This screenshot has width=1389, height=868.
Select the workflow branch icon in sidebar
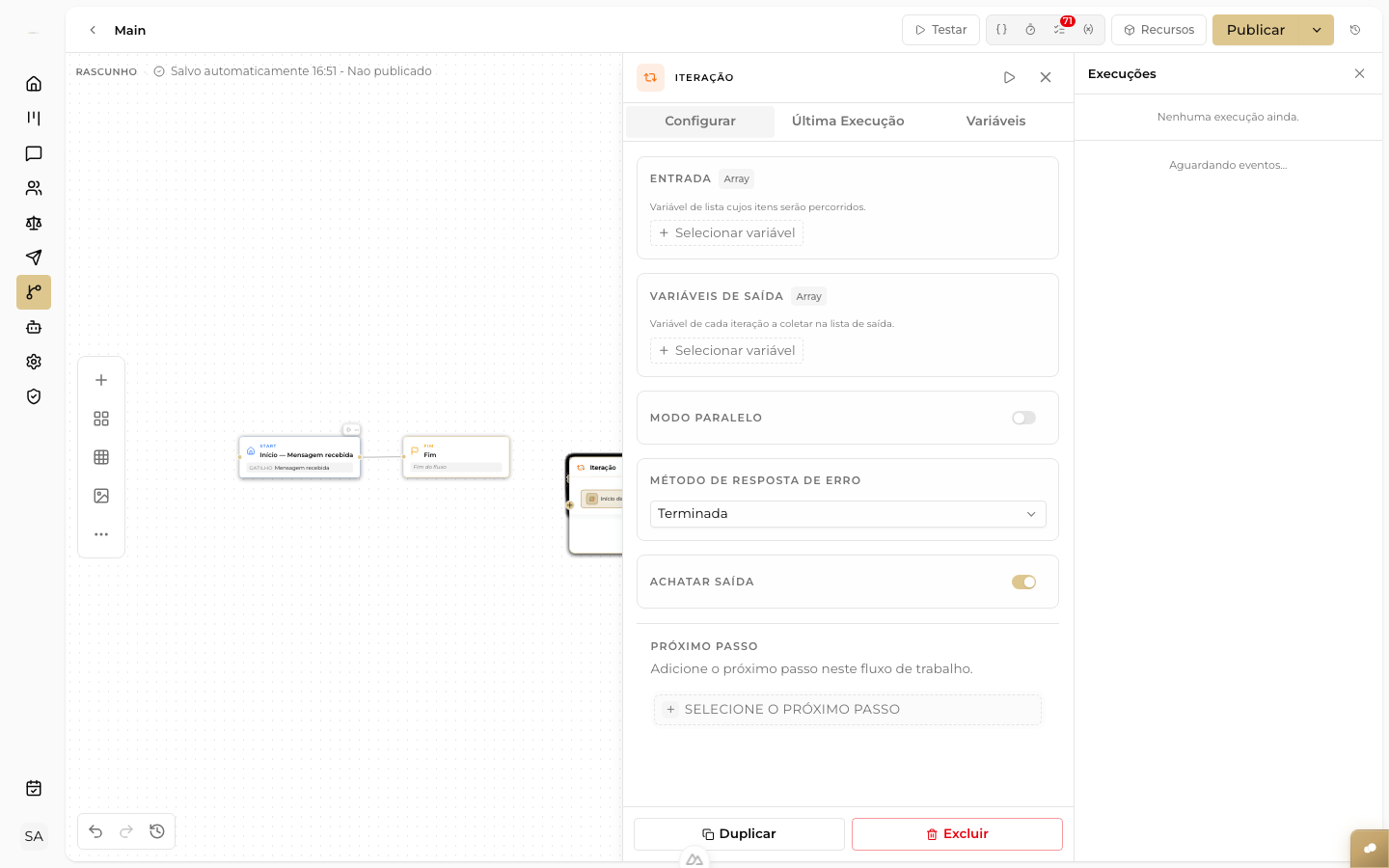34,292
